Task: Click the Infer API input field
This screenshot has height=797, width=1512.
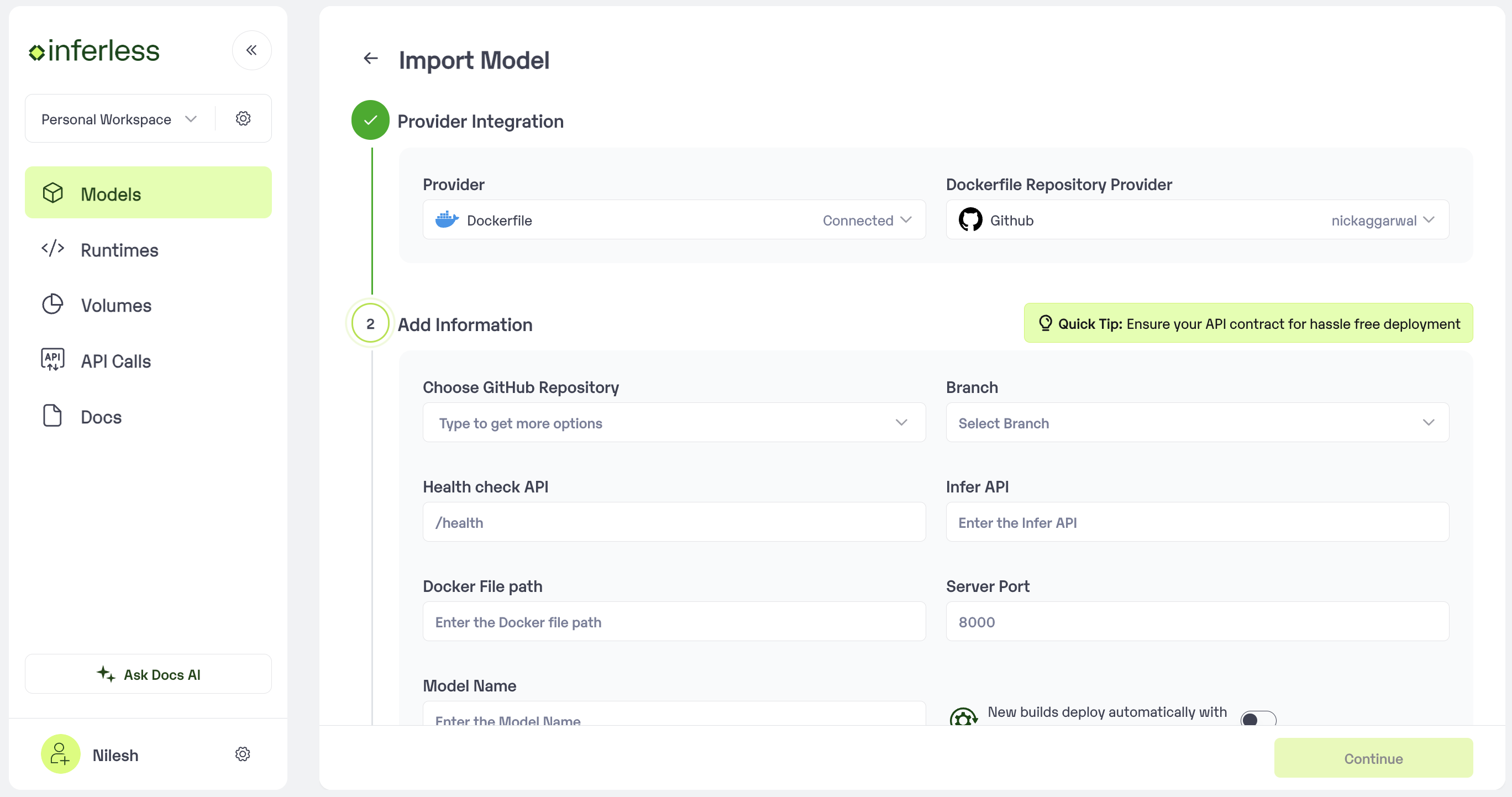Action: [1197, 522]
